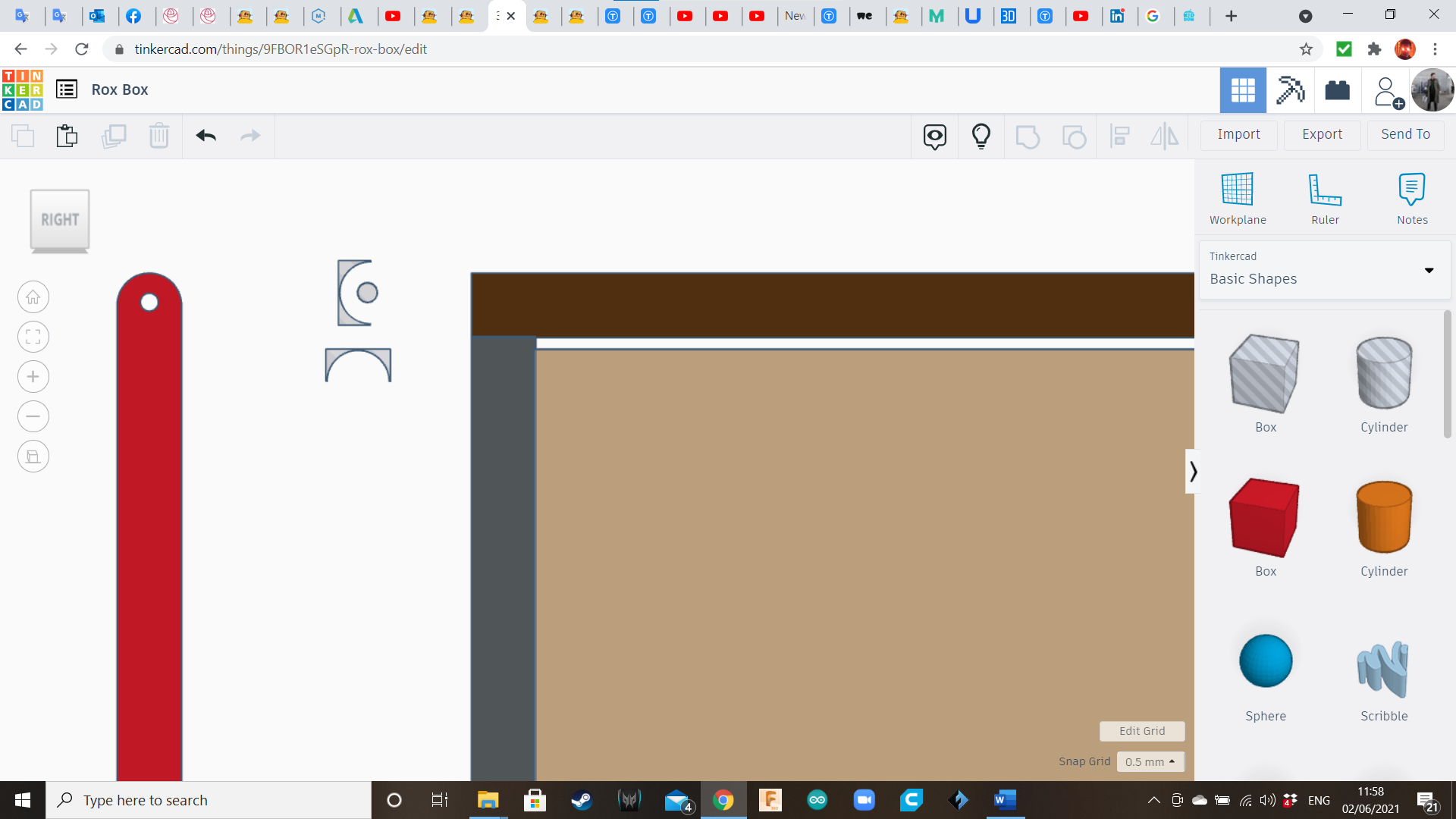Viewport: 1456px width, 819px height.
Task: Toggle notes visibility eye icon
Action: (935, 136)
